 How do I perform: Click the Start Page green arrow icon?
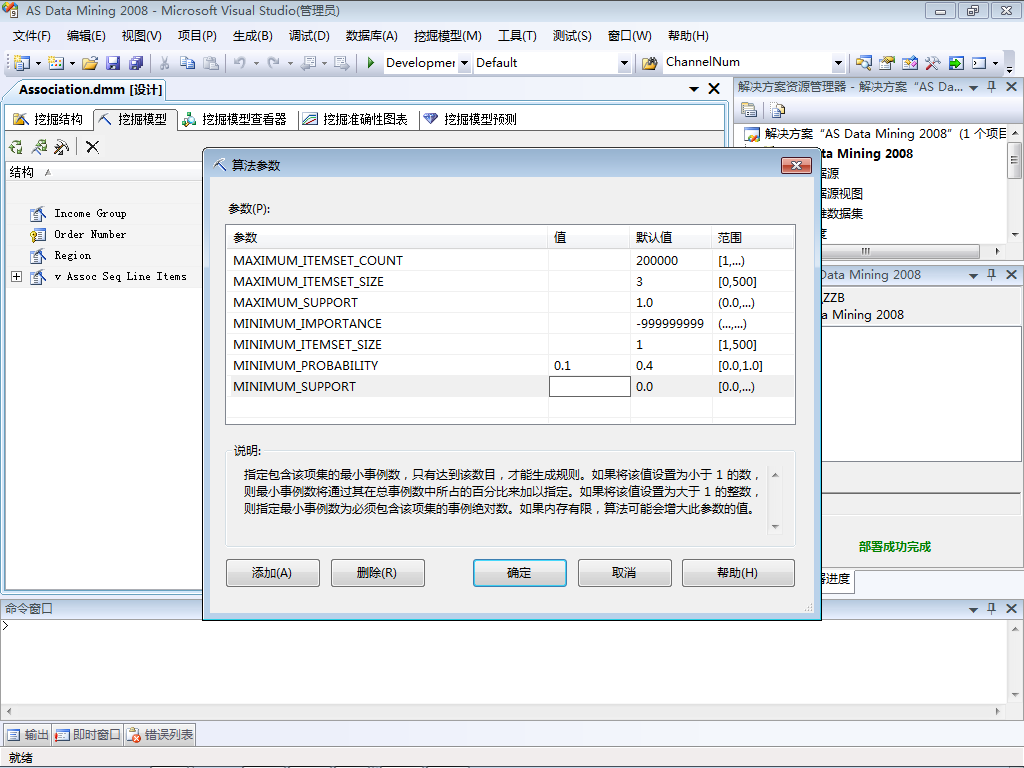[956, 63]
